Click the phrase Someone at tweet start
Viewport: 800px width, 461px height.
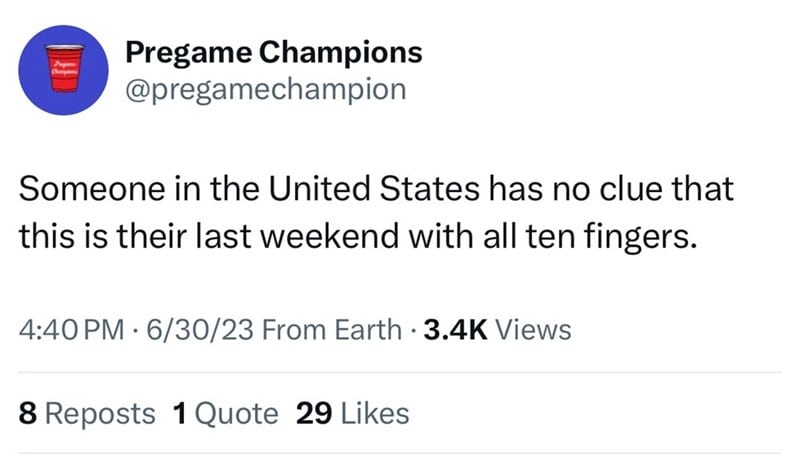[92, 189]
